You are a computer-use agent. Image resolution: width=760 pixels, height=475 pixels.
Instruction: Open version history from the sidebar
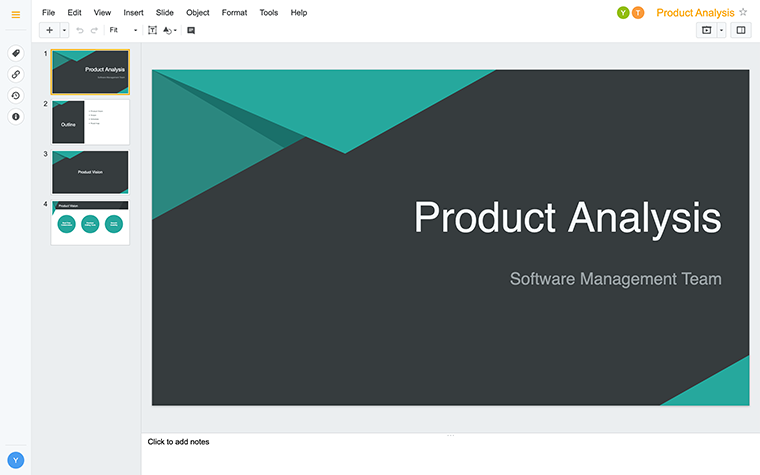pyautogui.click(x=15, y=95)
